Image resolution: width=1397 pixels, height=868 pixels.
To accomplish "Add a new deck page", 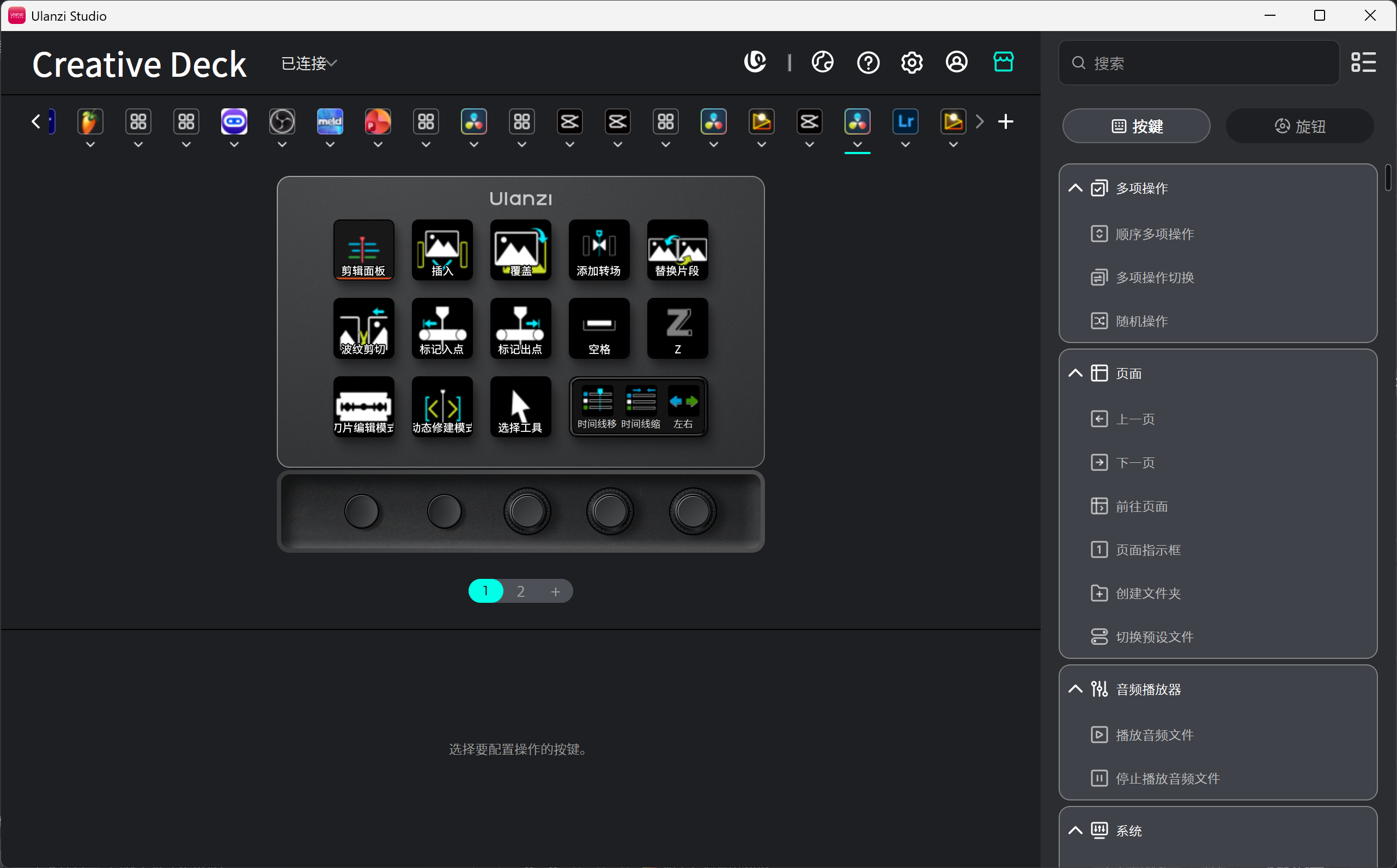I will click(x=555, y=591).
